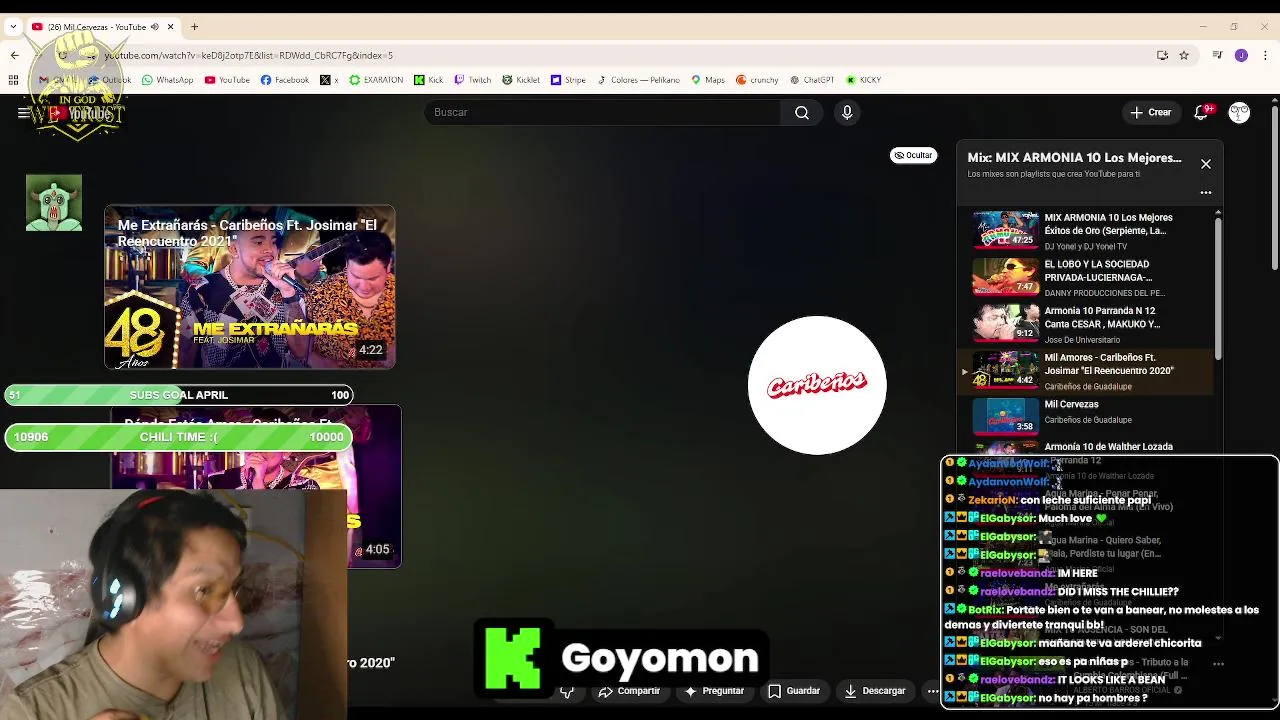Open Twitch bookmark
Screen dimensions: 1280x720
coord(473,80)
